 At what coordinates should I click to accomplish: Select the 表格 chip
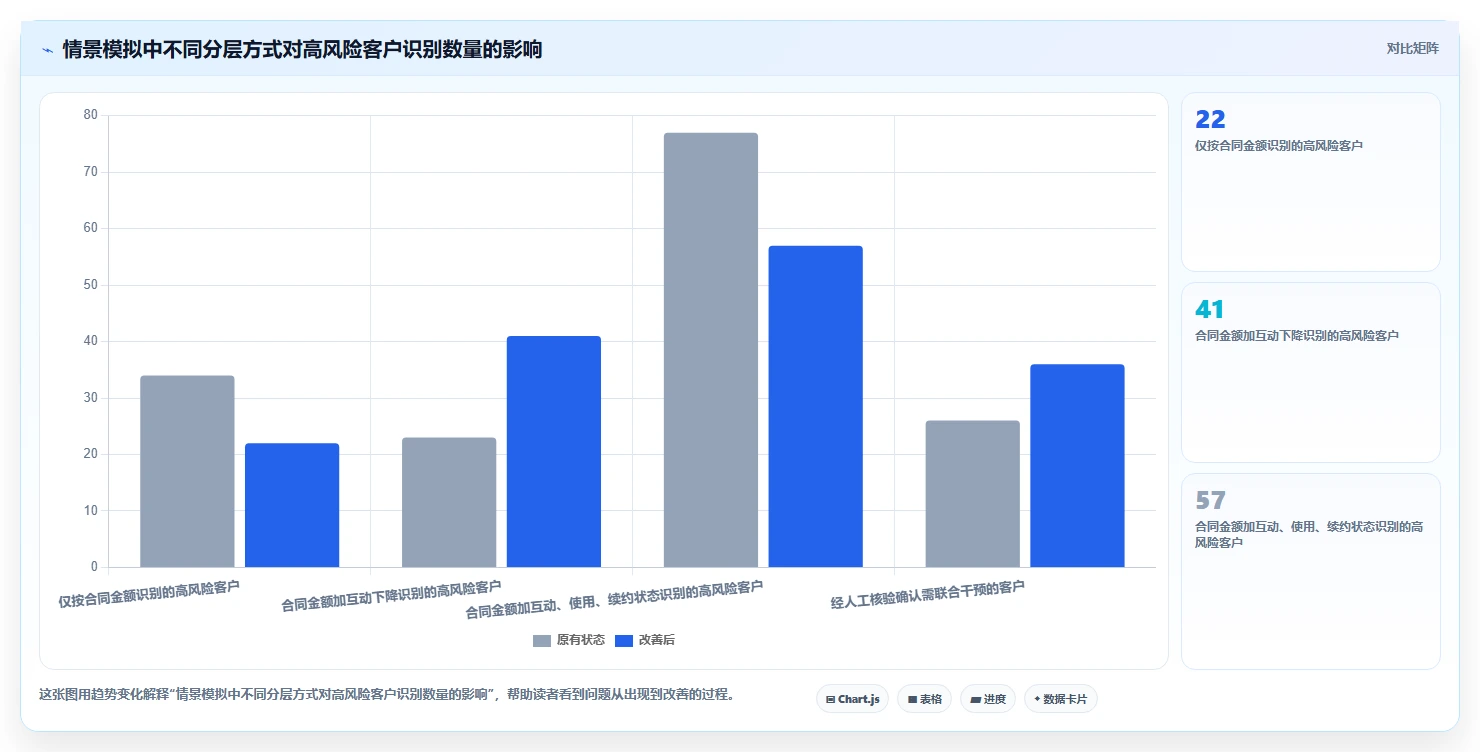924,699
